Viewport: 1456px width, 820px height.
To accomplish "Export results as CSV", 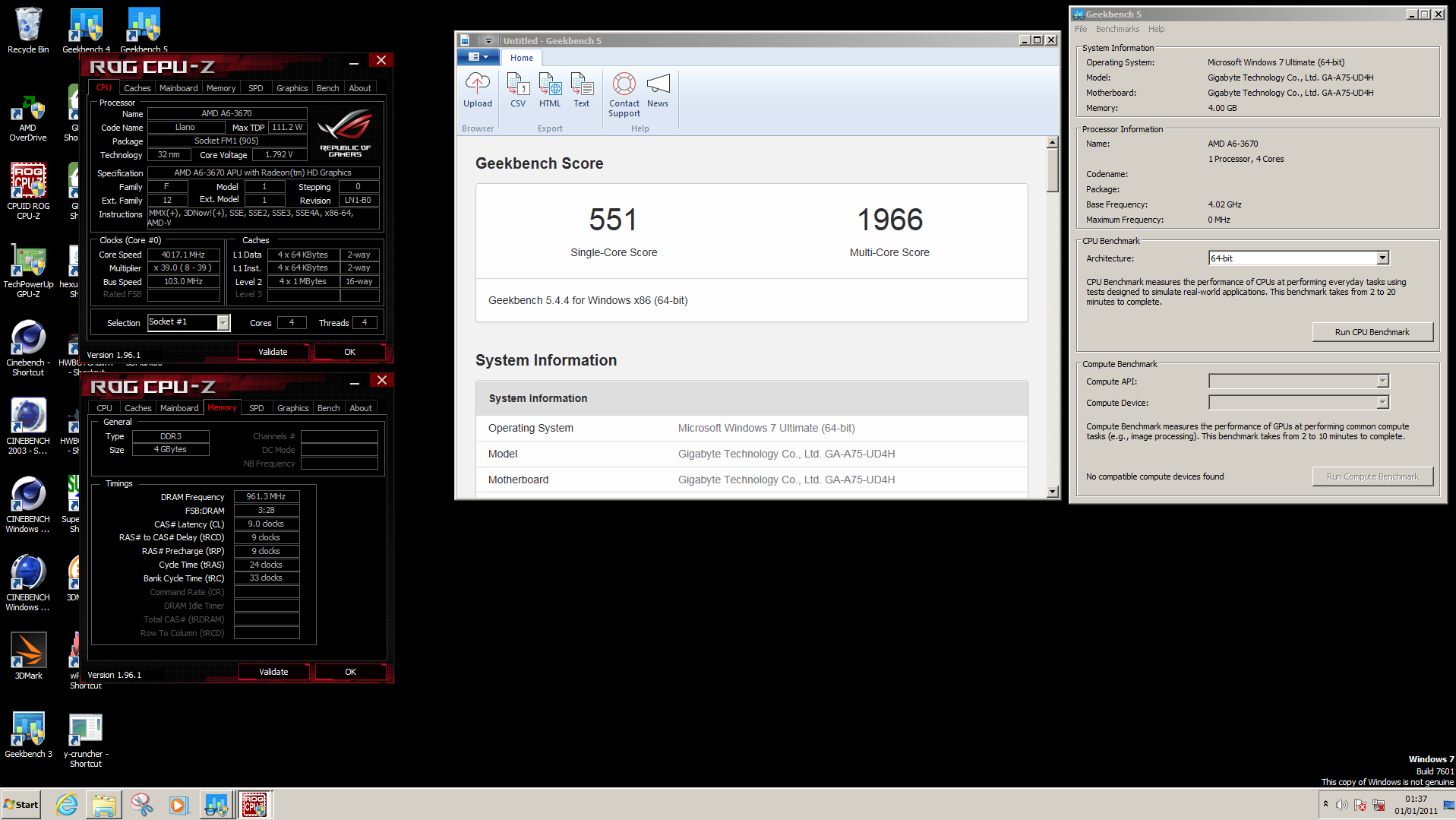I will (x=518, y=90).
